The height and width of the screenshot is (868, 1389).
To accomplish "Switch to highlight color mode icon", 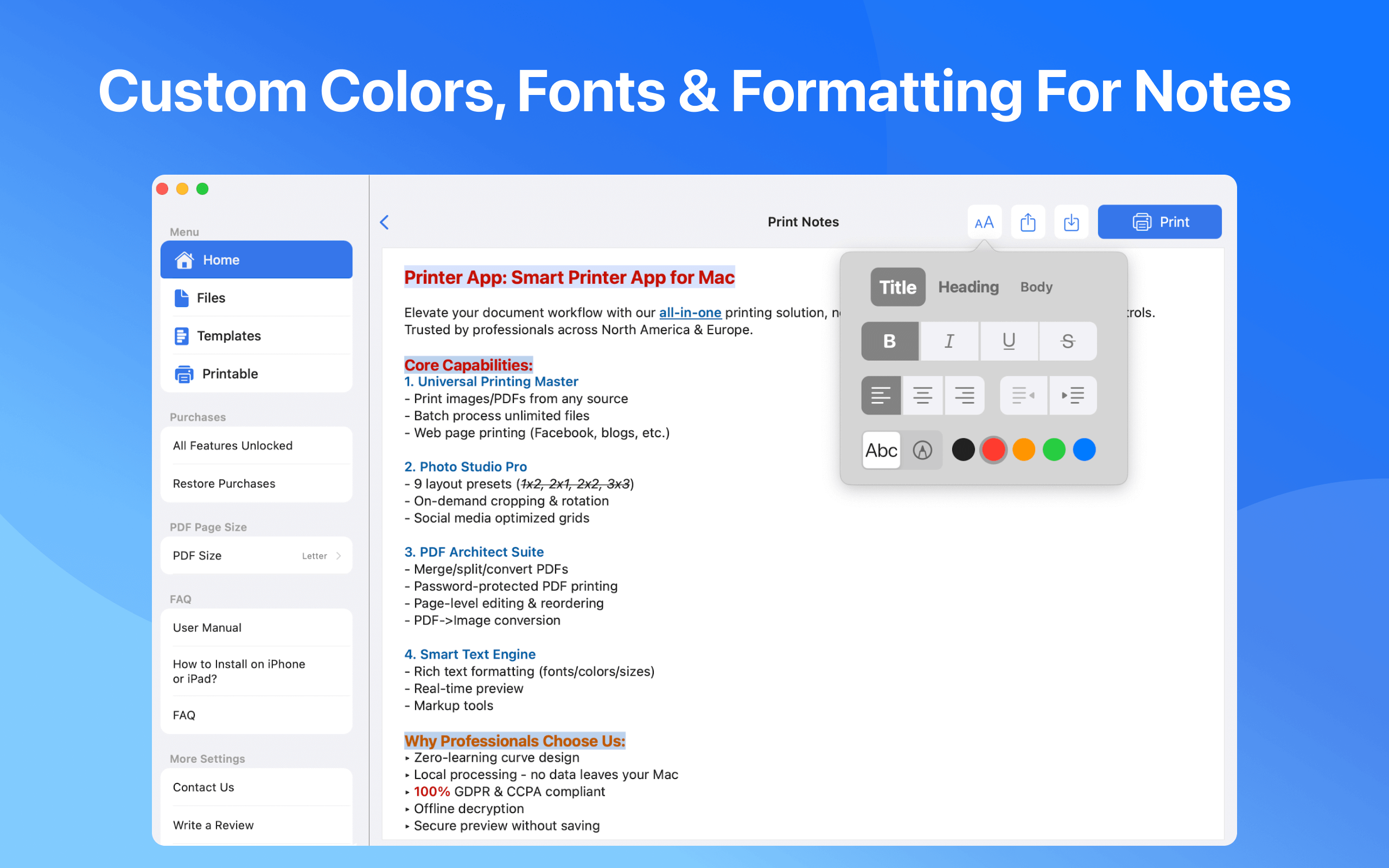I will point(922,450).
